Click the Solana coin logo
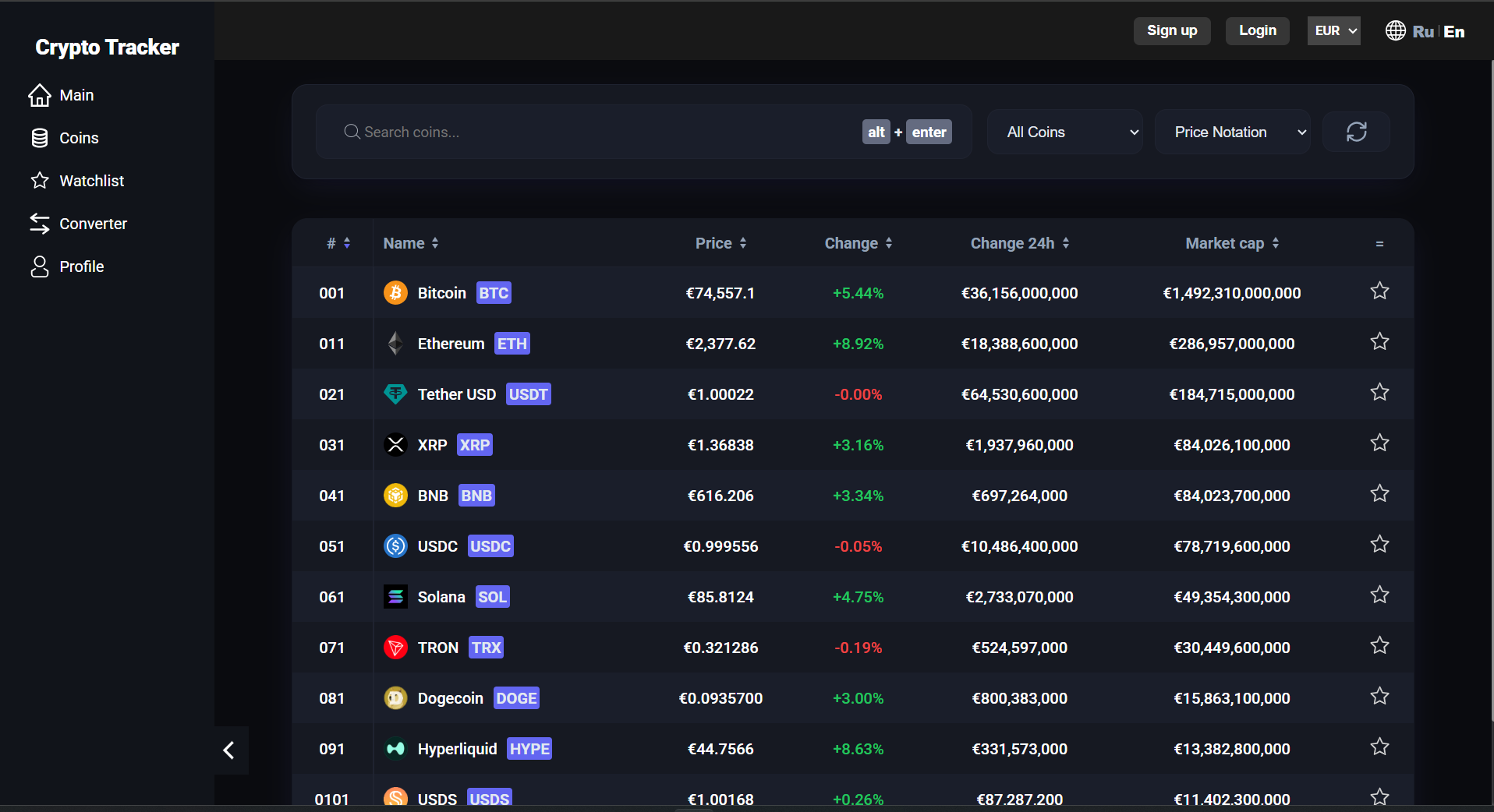Screen dimensions: 1494x812 [395, 597]
